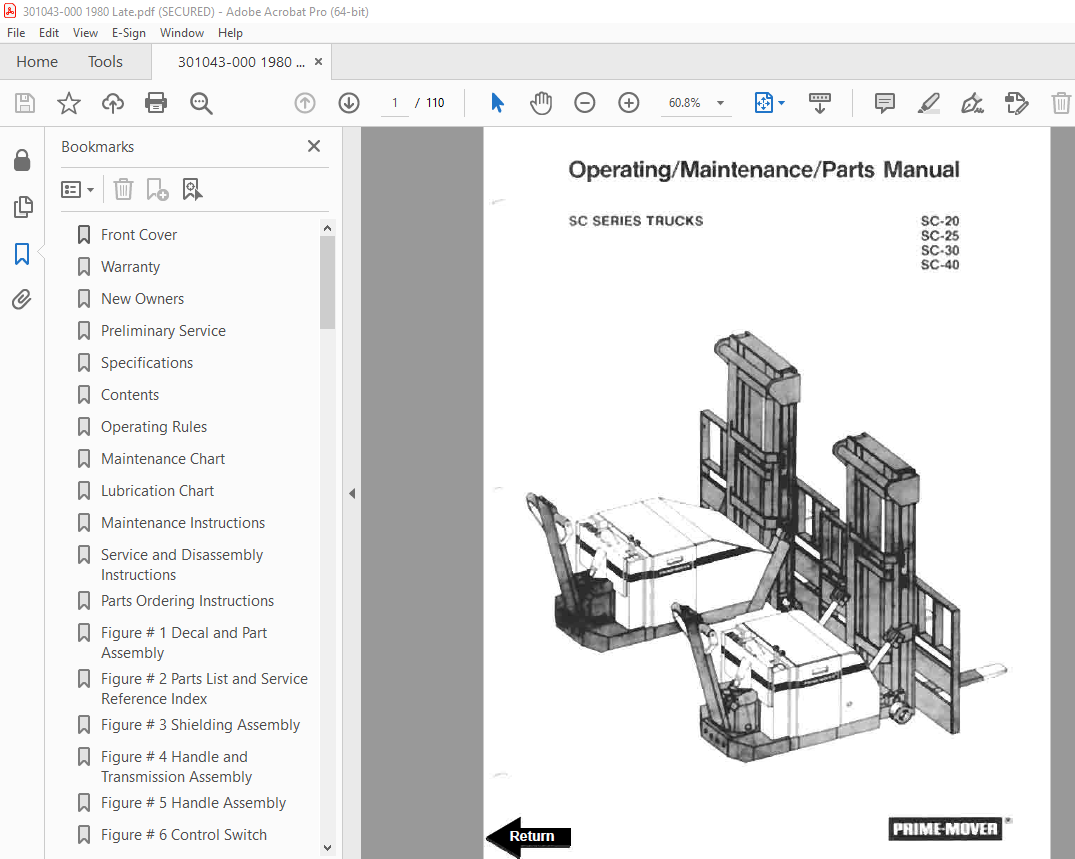Open the Help menu
Viewport: 1075px width, 859px height.
[230, 33]
